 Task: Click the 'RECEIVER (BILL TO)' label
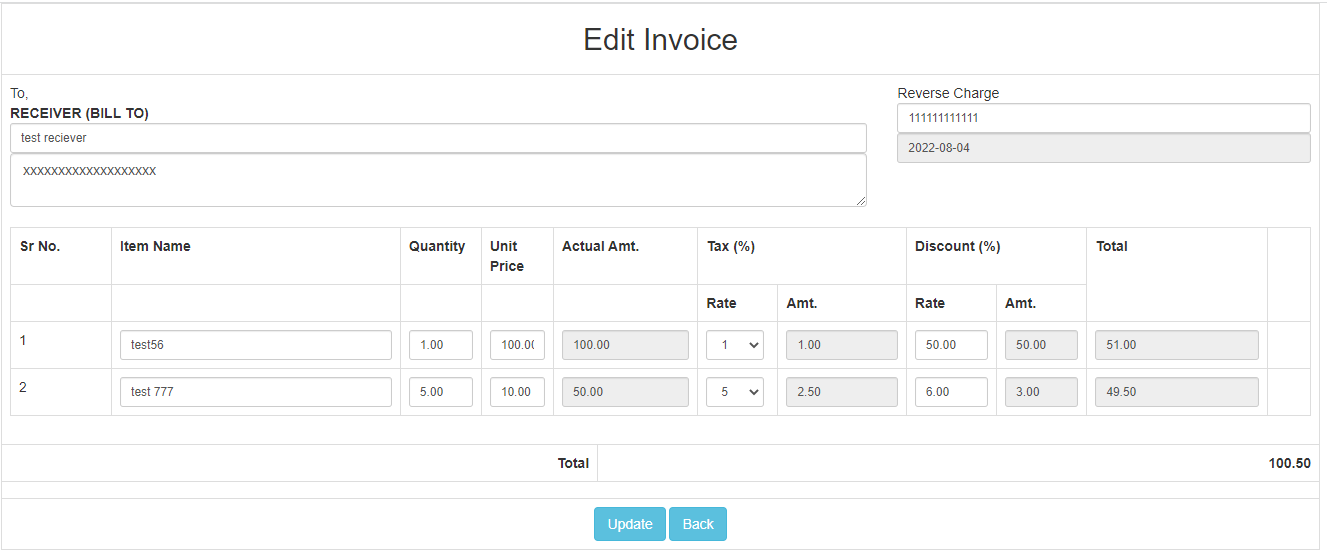(79, 113)
